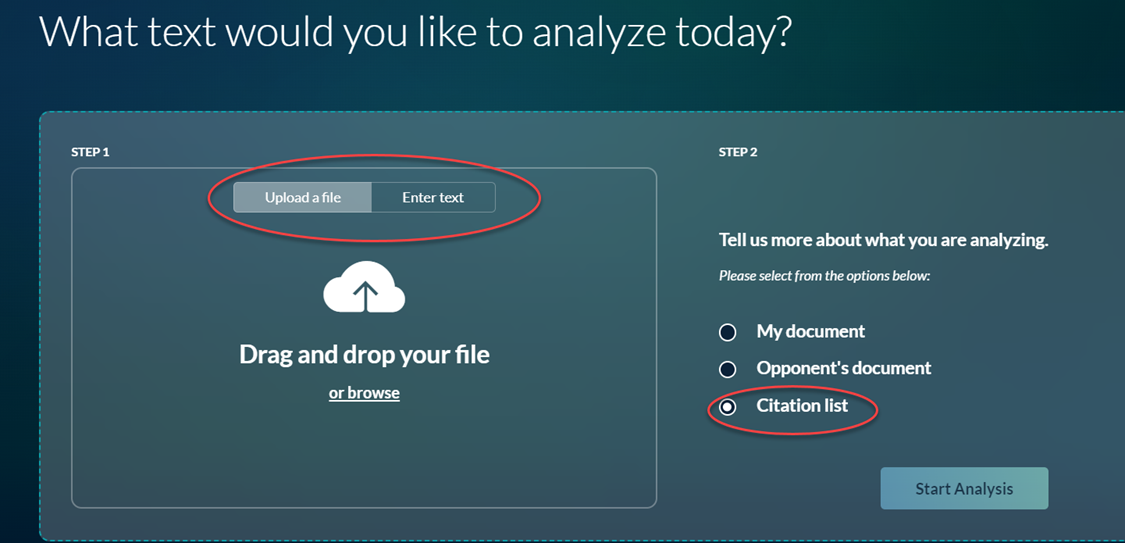Click the My document label text
Image resolution: width=1125 pixels, height=543 pixels.
pos(811,331)
